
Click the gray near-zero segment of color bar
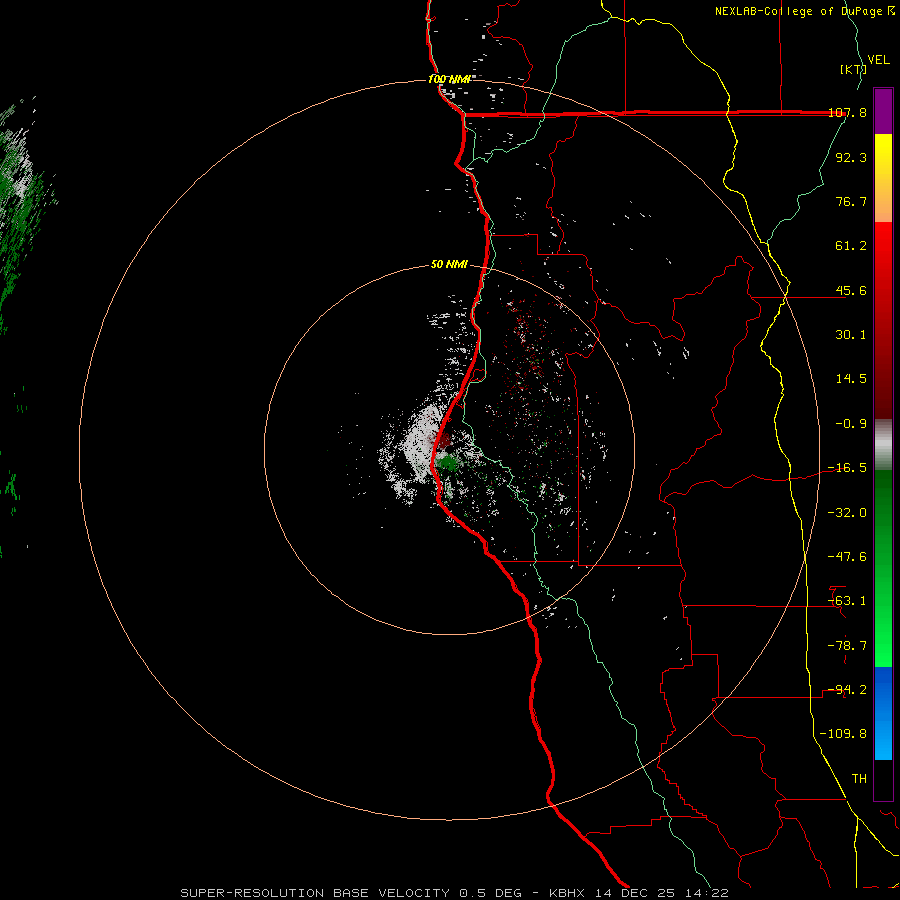[883, 445]
